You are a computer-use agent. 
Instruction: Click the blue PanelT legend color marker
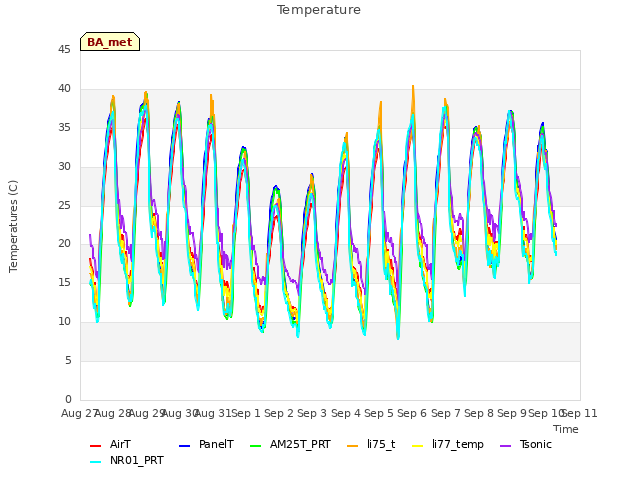pos(184,446)
